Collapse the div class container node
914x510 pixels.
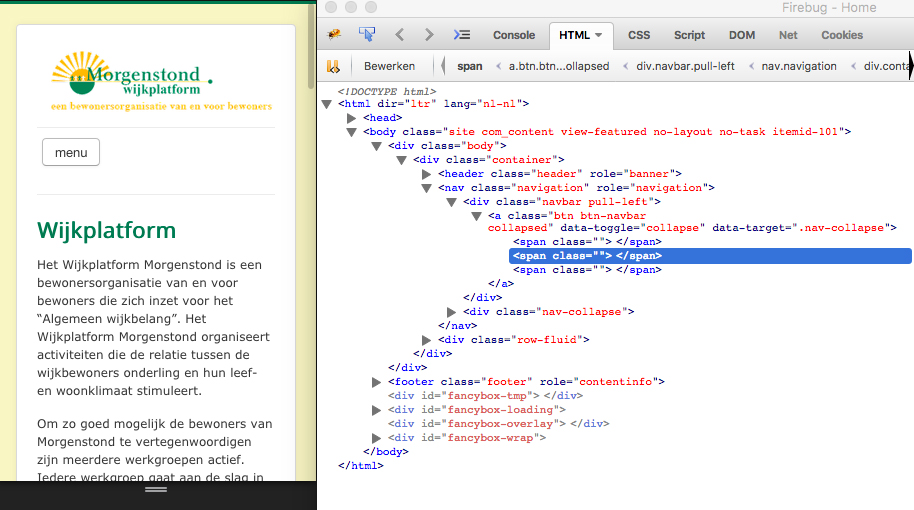click(x=402, y=160)
